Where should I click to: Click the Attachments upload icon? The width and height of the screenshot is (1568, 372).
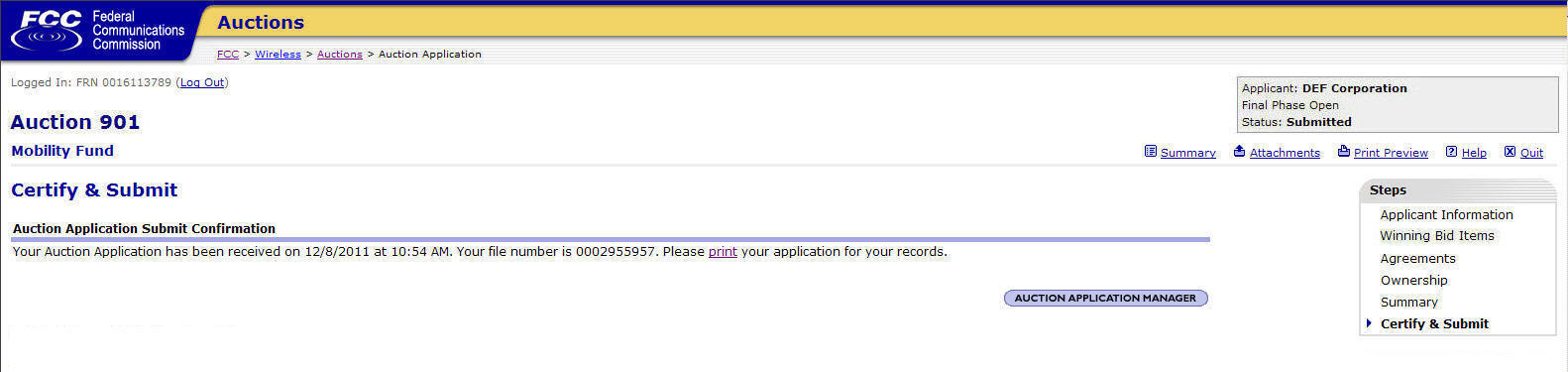[1239, 152]
